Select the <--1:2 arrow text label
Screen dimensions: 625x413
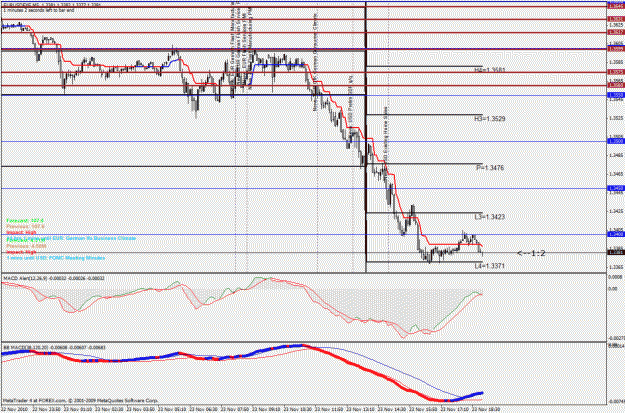point(531,253)
